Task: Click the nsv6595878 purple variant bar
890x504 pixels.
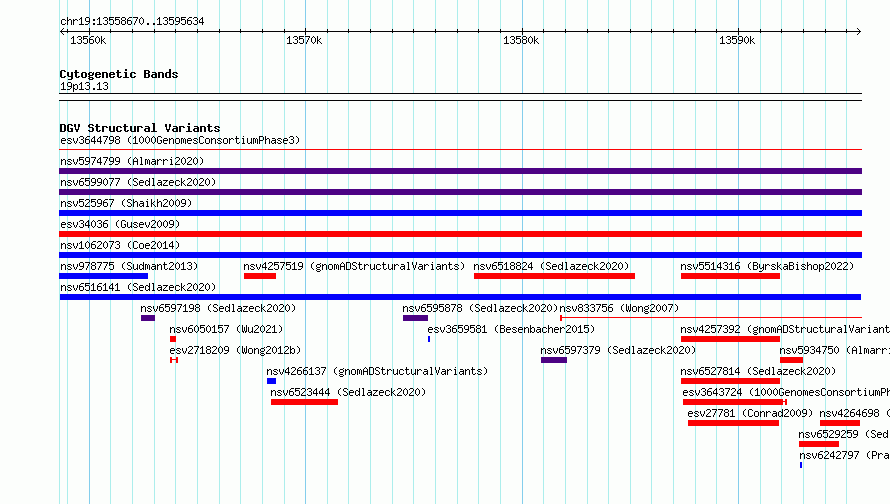Action: pos(415,318)
